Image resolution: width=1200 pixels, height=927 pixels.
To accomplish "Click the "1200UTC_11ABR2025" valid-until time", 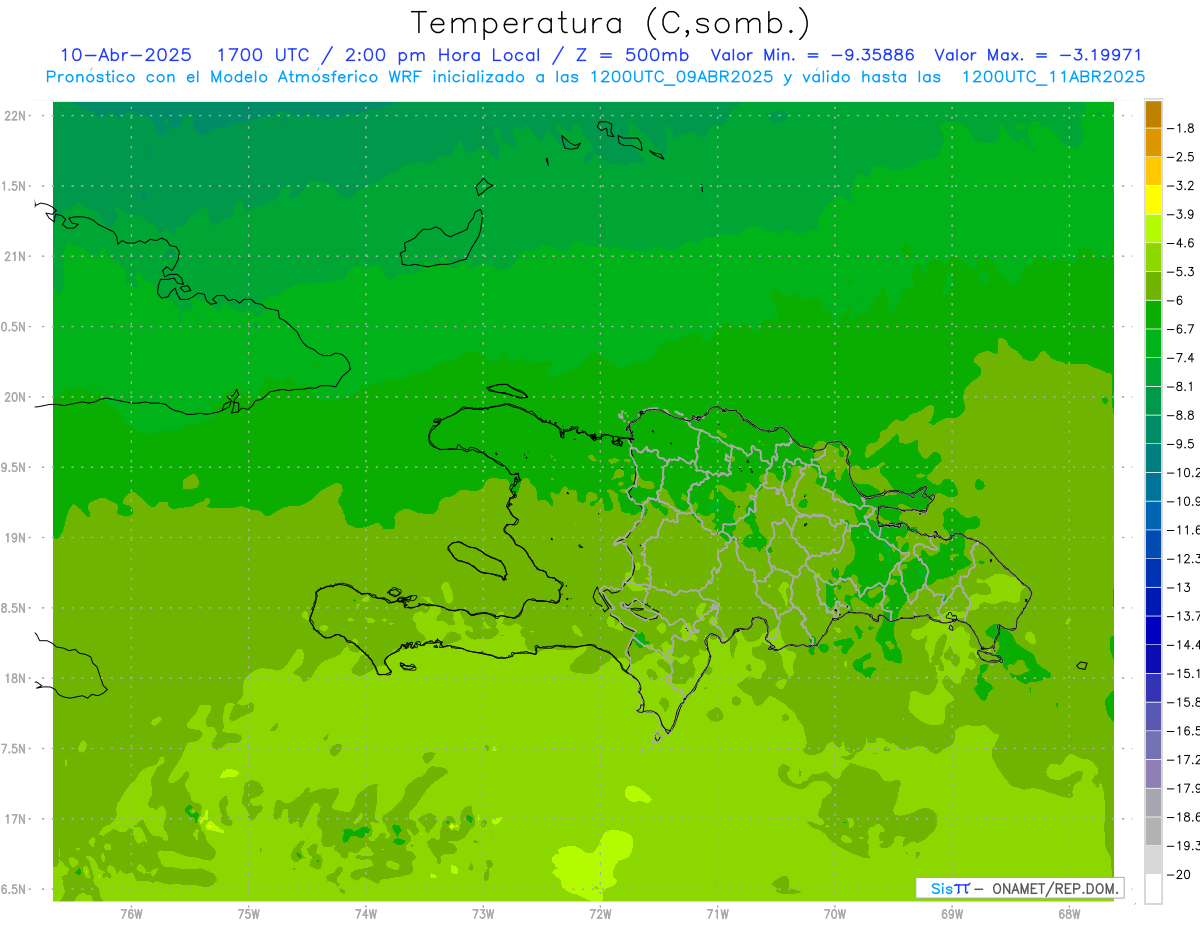I will (x=1053, y=77).
